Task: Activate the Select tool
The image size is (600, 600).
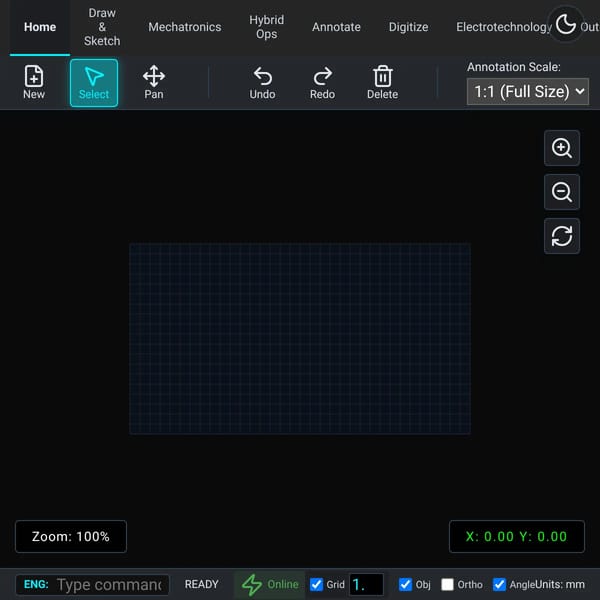Action: pos(94,83)
